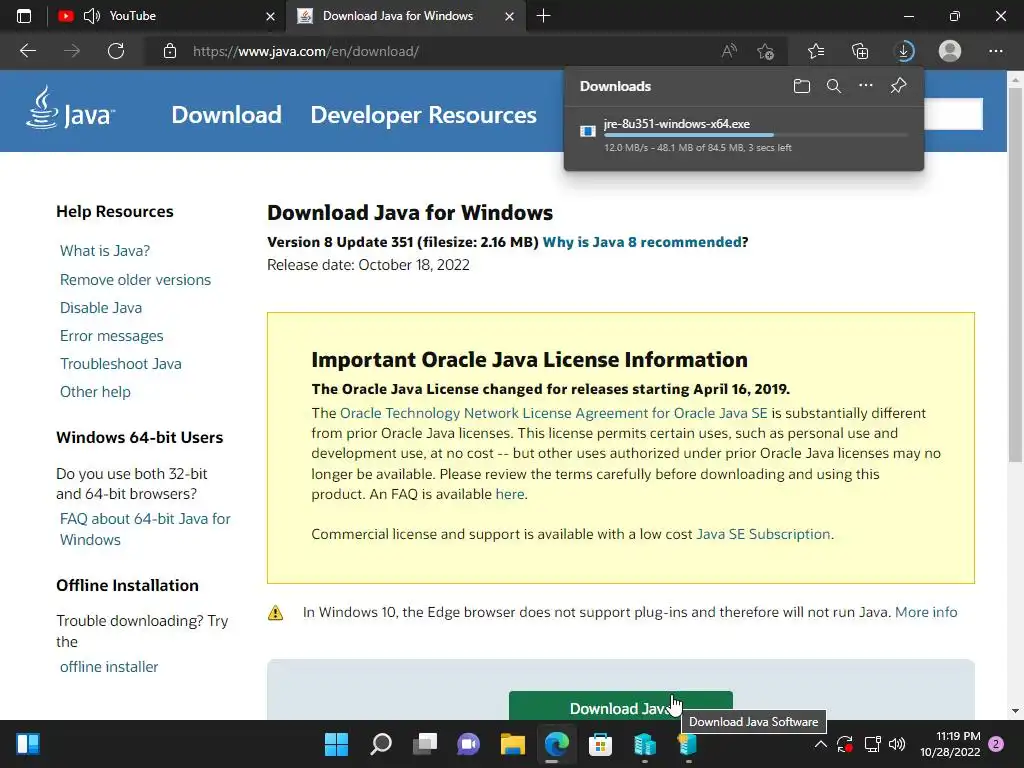Open the Download menu in Java header
This screenshot has width=1024, height=768.
click(x=226, y=115)
